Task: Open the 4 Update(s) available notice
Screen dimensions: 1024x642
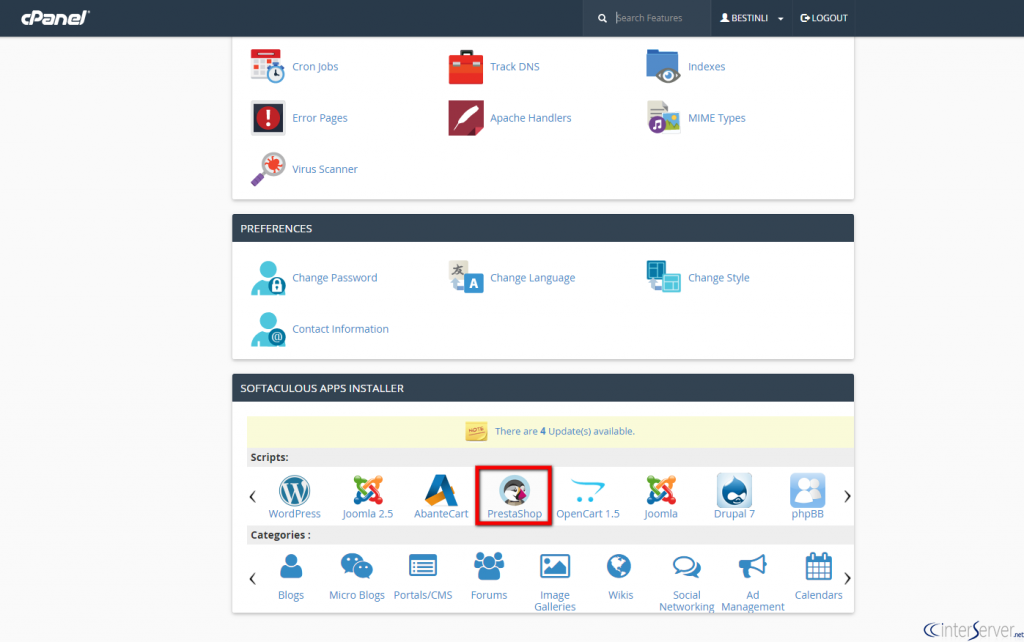Action: tap(564, 431)
